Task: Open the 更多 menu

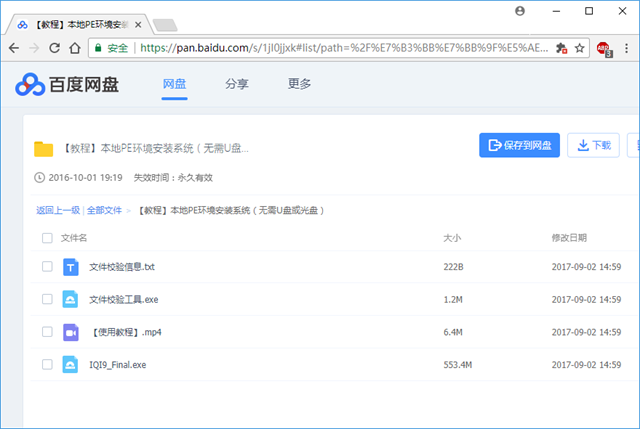Action: point(299,84)
